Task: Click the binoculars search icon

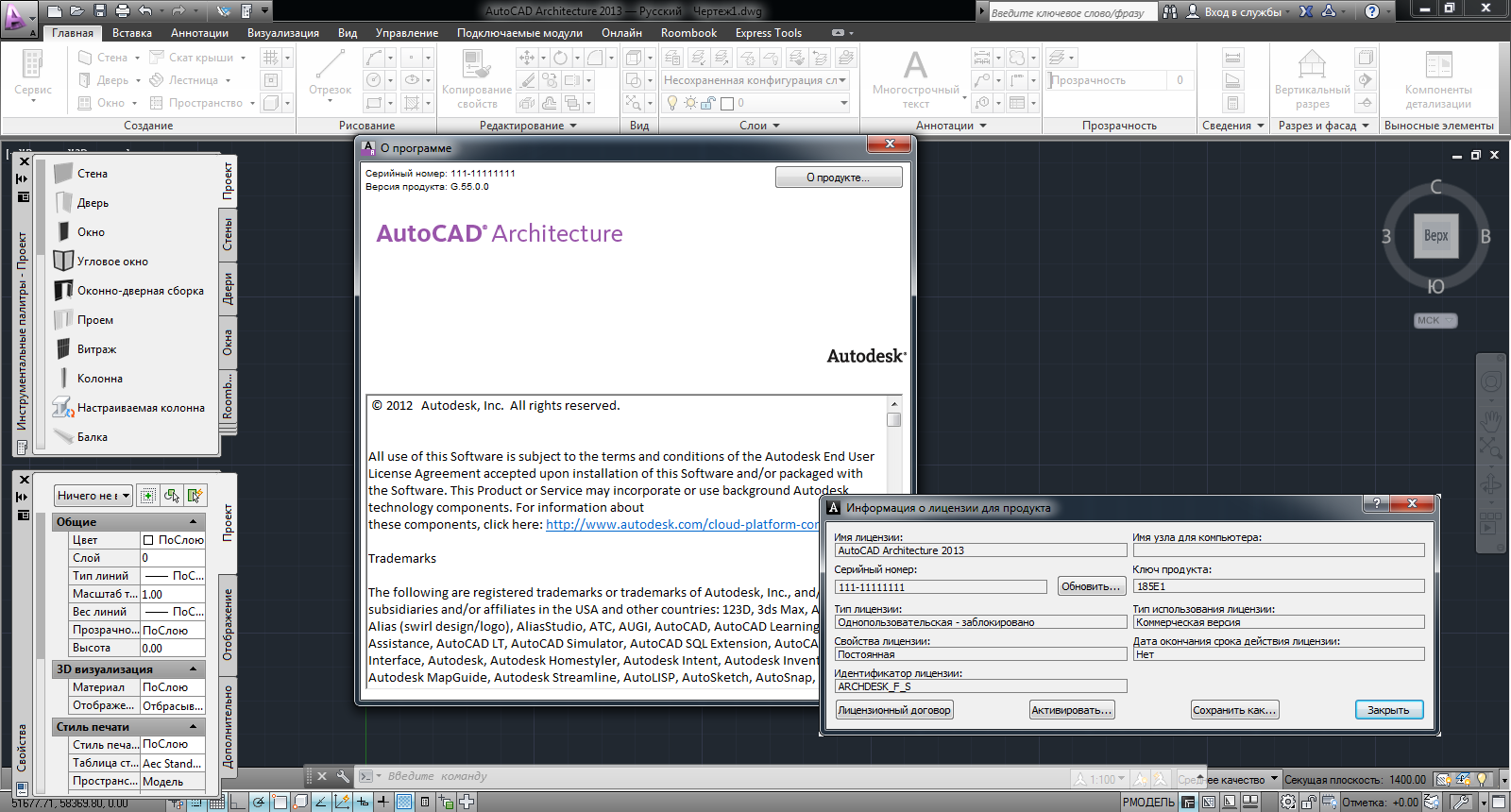Action: [1170, 11]
